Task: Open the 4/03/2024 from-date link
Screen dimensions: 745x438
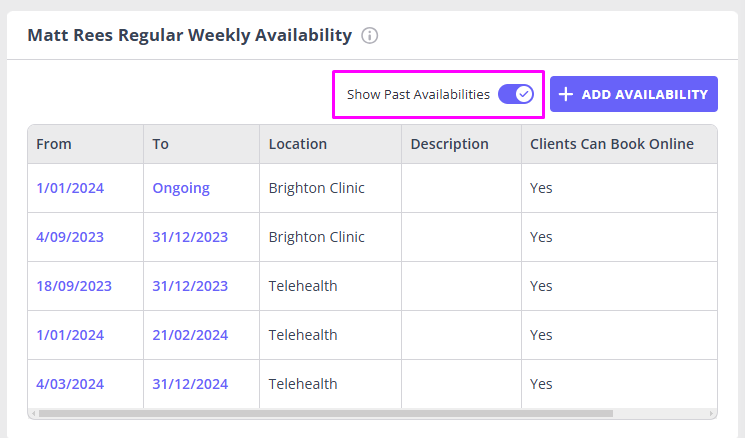Action: coord(70,384)
